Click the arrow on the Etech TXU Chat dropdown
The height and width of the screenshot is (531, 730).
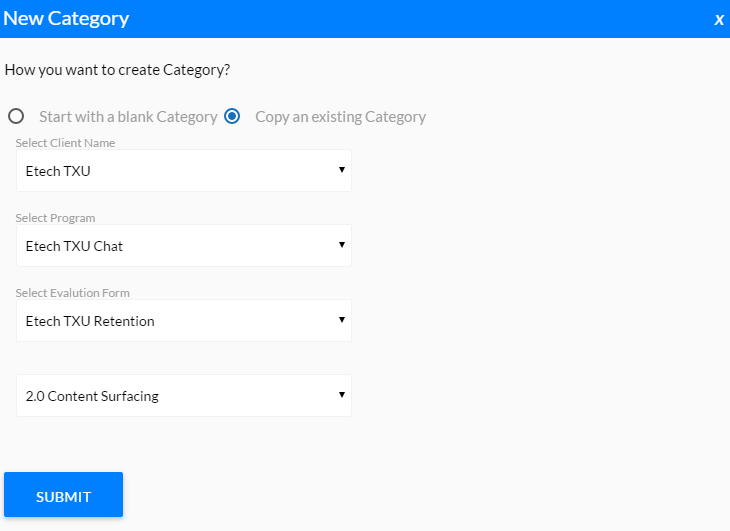click(342, 244)
